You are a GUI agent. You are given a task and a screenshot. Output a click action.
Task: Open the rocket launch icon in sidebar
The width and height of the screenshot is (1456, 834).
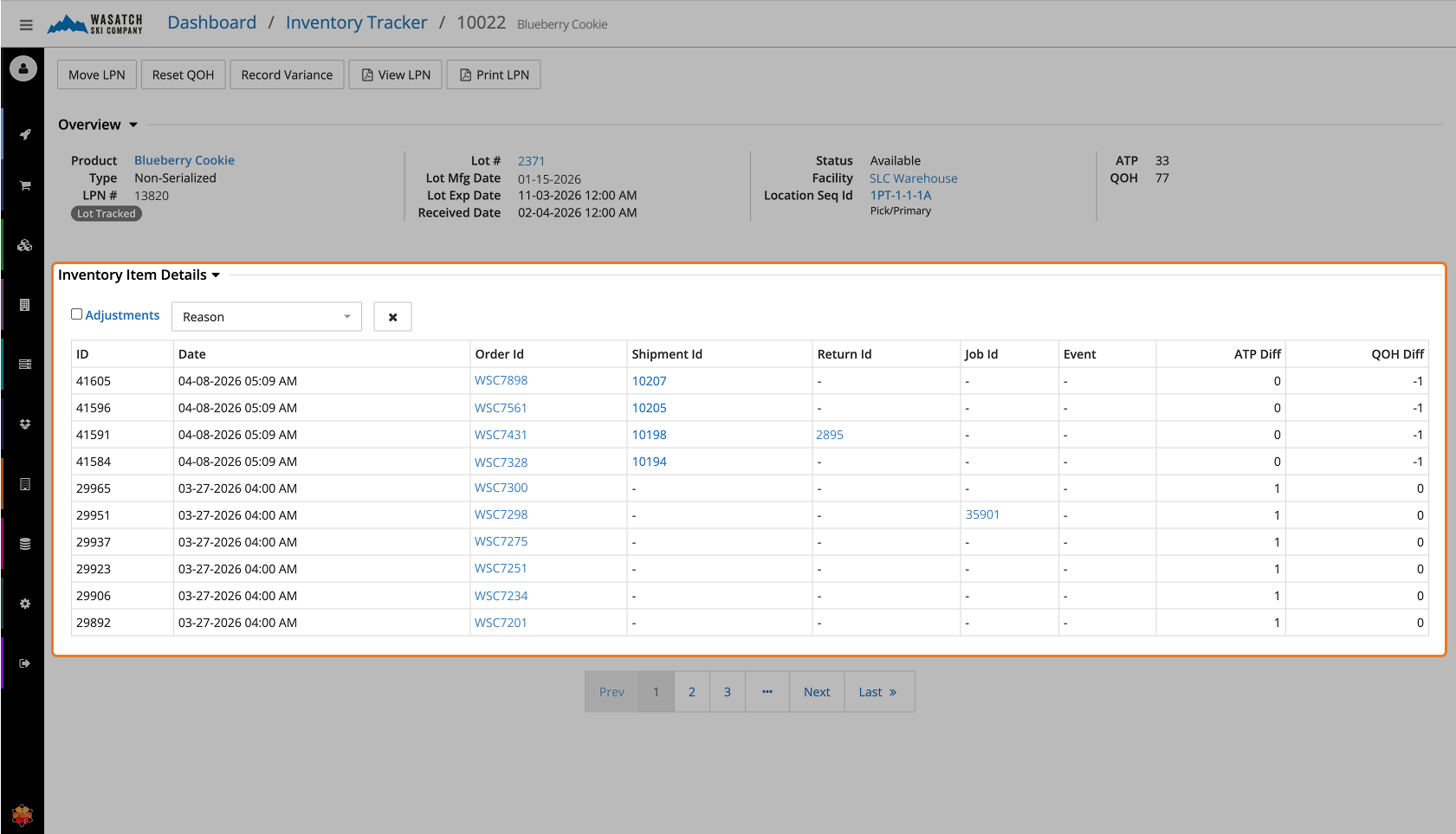click(x=25, y=134)
